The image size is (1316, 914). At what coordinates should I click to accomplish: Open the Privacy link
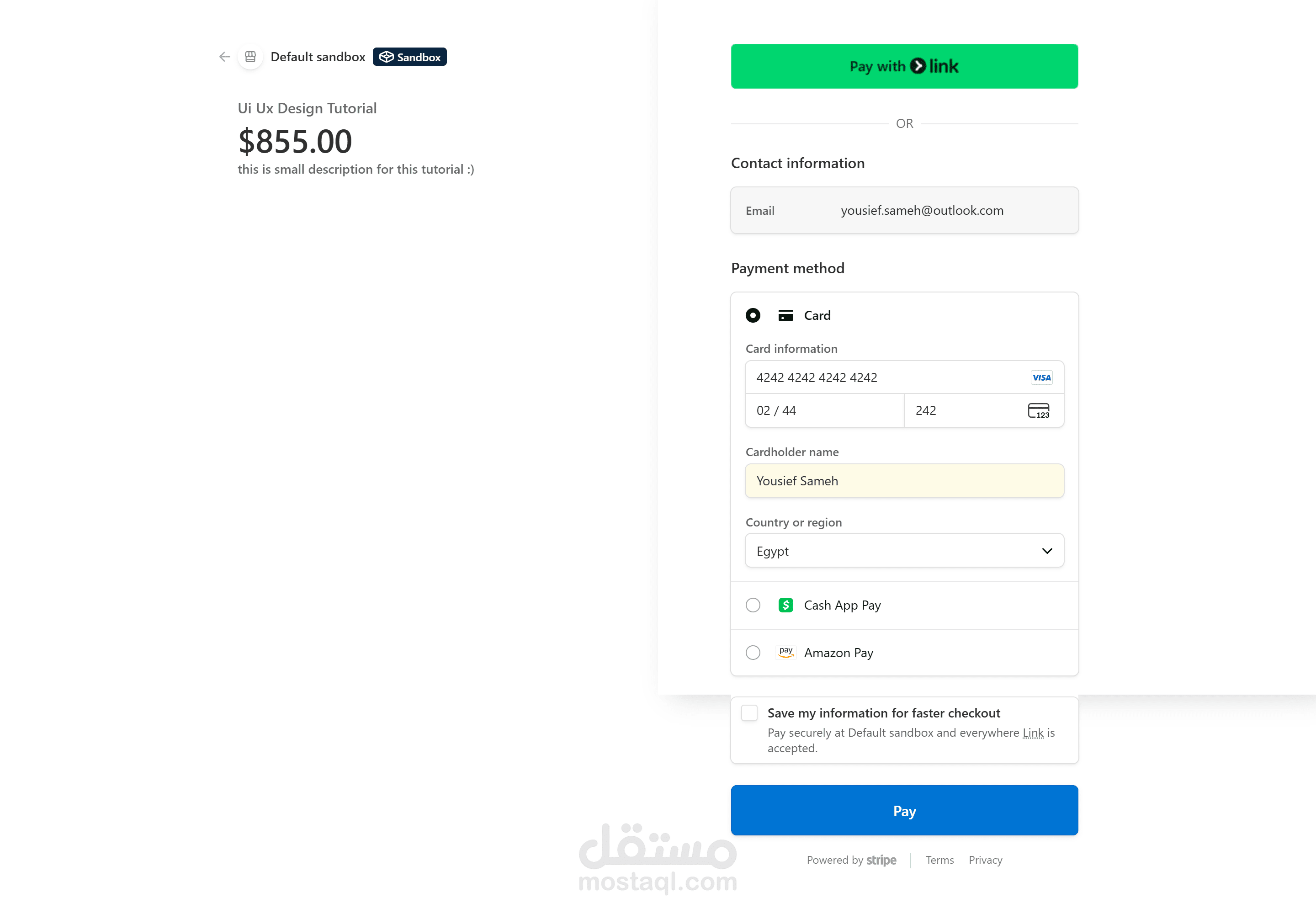click(x=985, y=860)
